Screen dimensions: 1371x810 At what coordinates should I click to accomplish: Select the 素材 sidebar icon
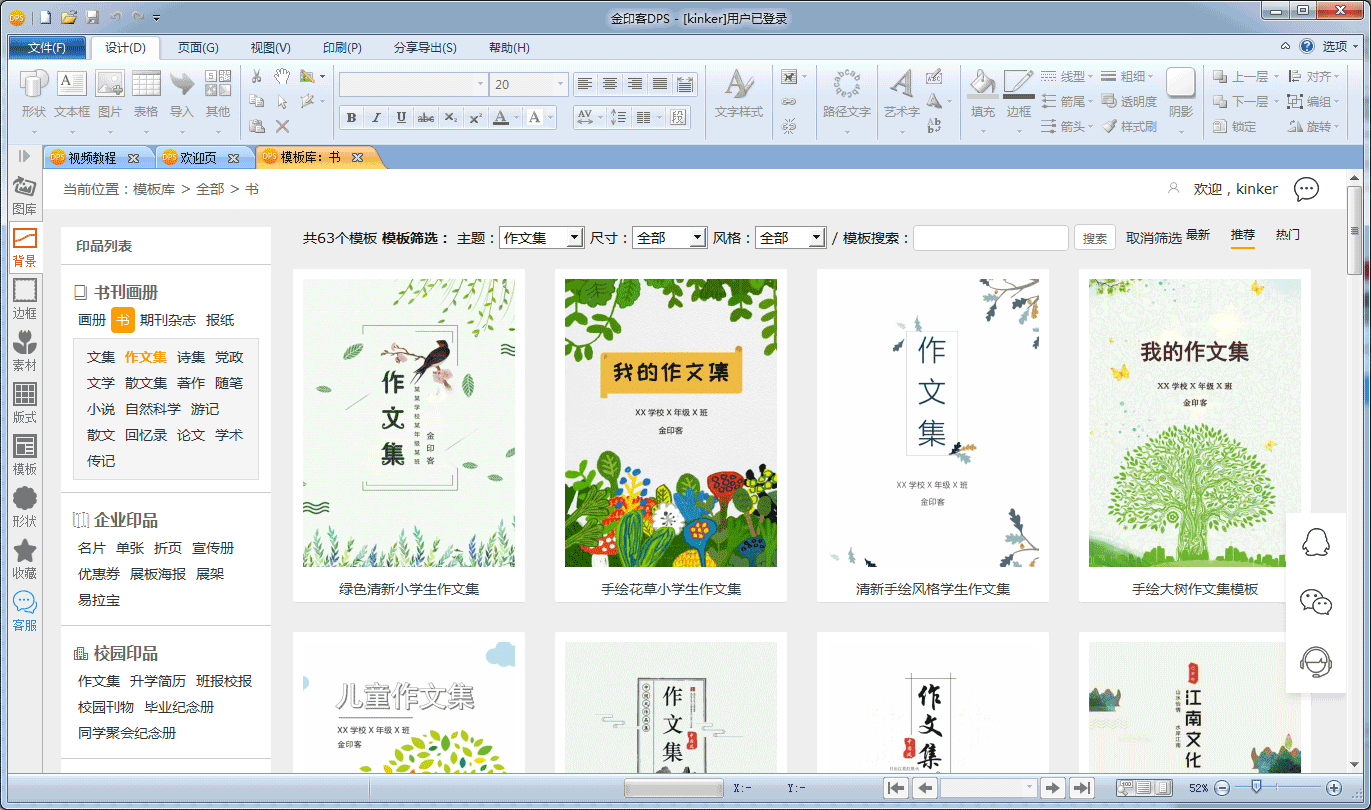[x=25, y=352]
